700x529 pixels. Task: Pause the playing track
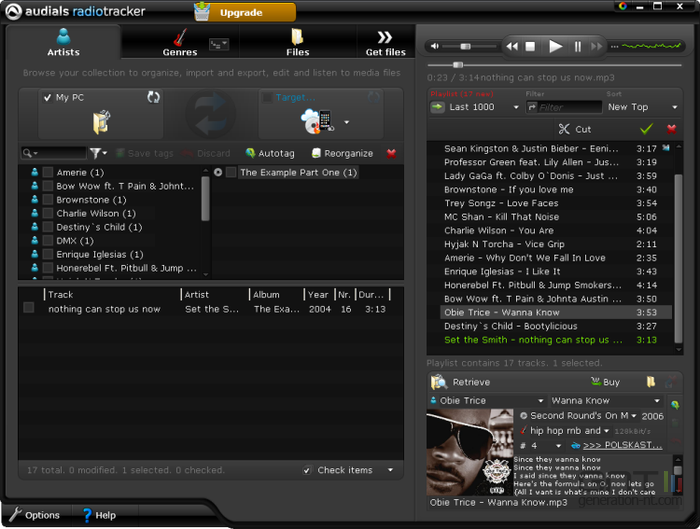pos(578,46)
